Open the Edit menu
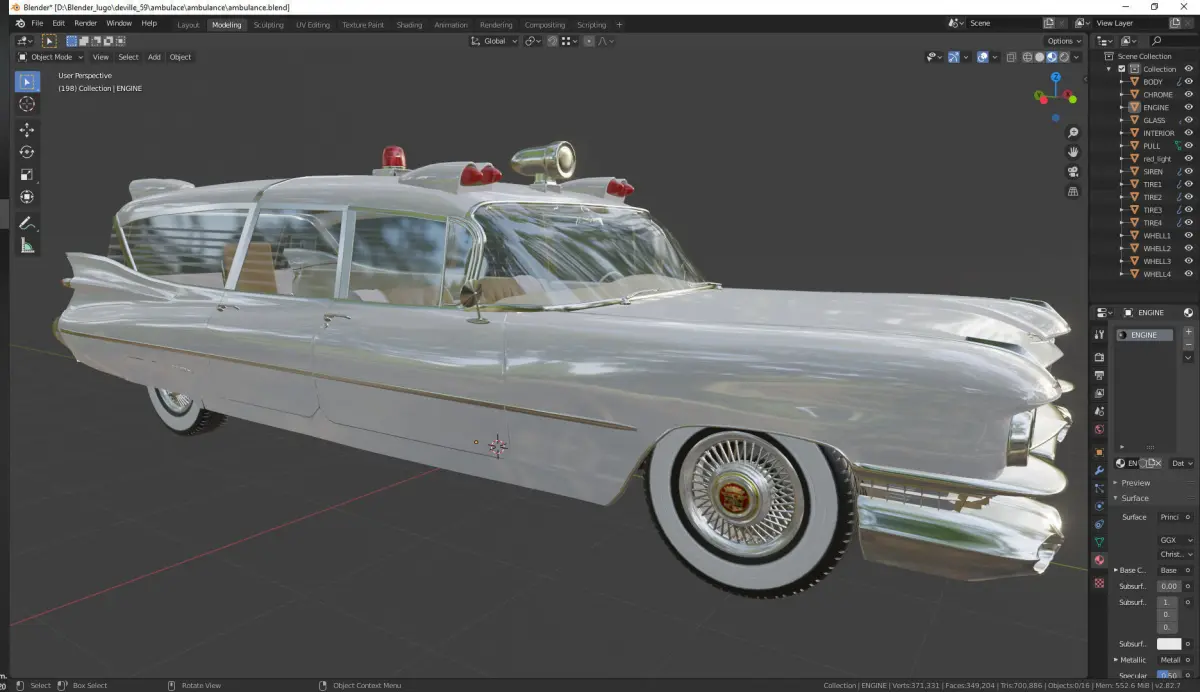This screenshot has width=1200, height=692. pyautogui.click(x=59, y=23)
